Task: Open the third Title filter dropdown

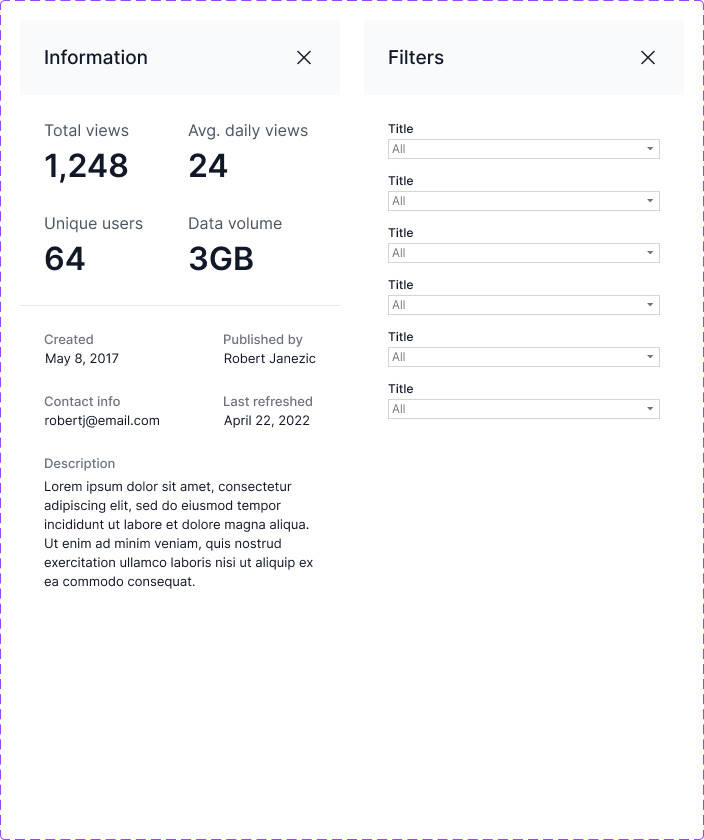Action: pos(523,253)
